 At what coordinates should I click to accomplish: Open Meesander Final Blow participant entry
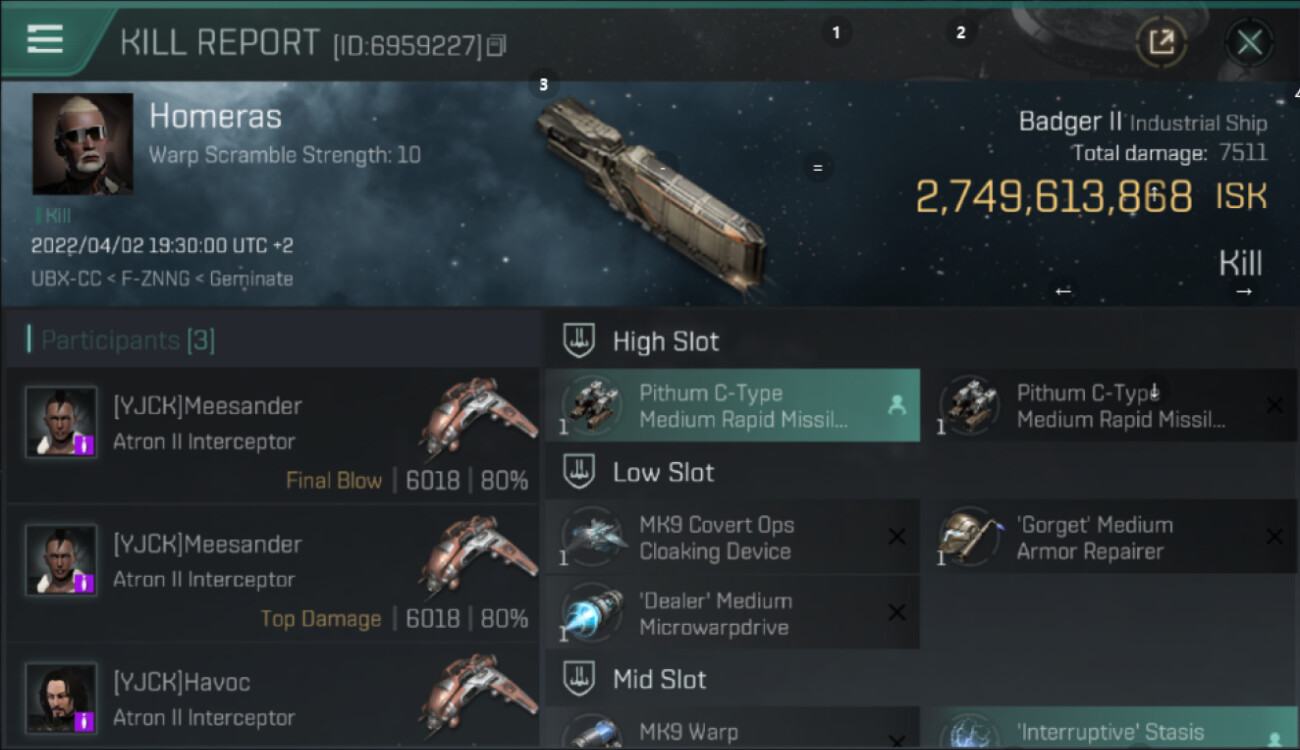(x=272, y=436)
